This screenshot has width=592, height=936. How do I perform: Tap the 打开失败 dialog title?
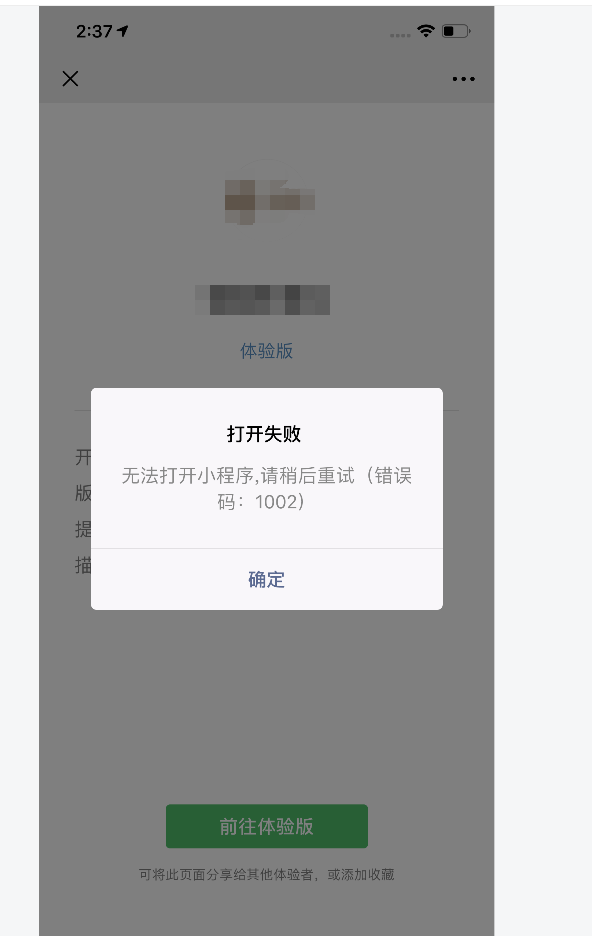point(264,434)
